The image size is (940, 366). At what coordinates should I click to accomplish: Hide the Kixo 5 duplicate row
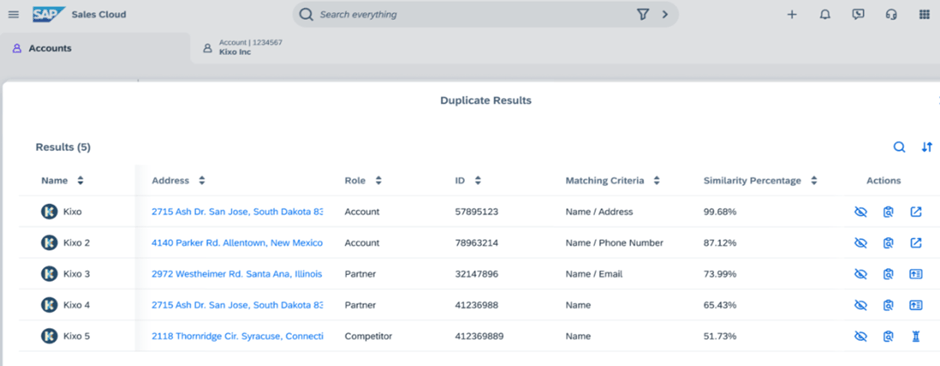click(x=861, y=336)
